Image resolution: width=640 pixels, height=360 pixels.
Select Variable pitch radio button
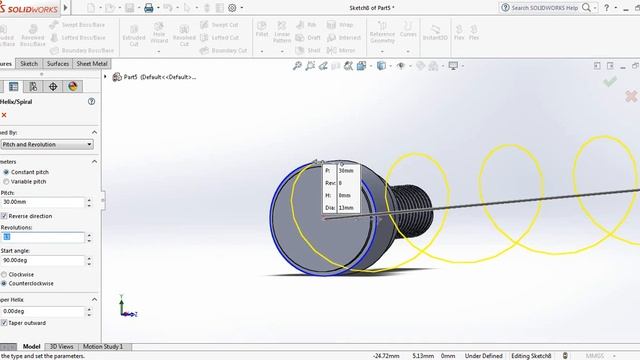click(x=6, y=182)
